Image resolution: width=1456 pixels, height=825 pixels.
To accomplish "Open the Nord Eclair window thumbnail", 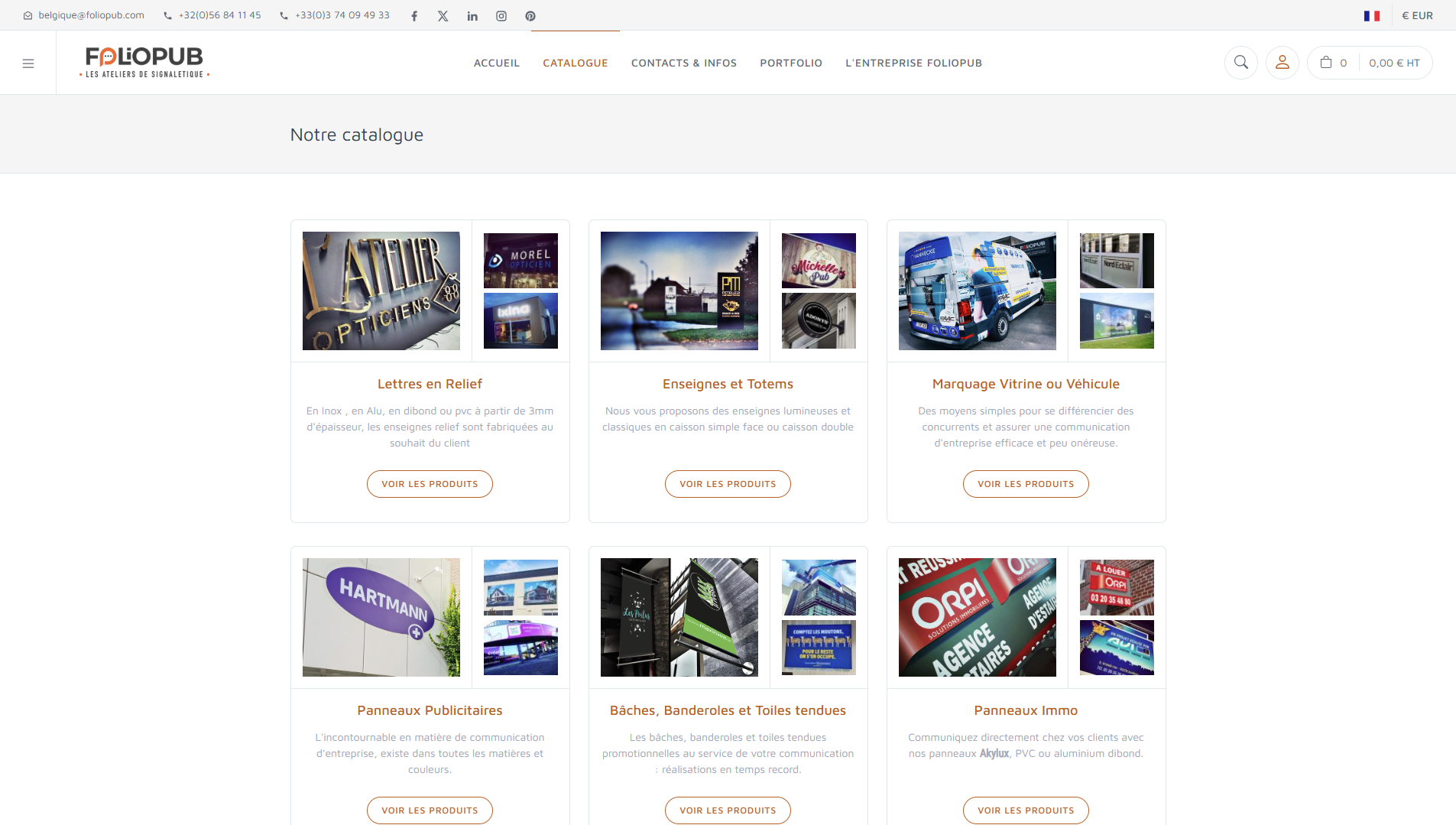I will point(1117,261).
